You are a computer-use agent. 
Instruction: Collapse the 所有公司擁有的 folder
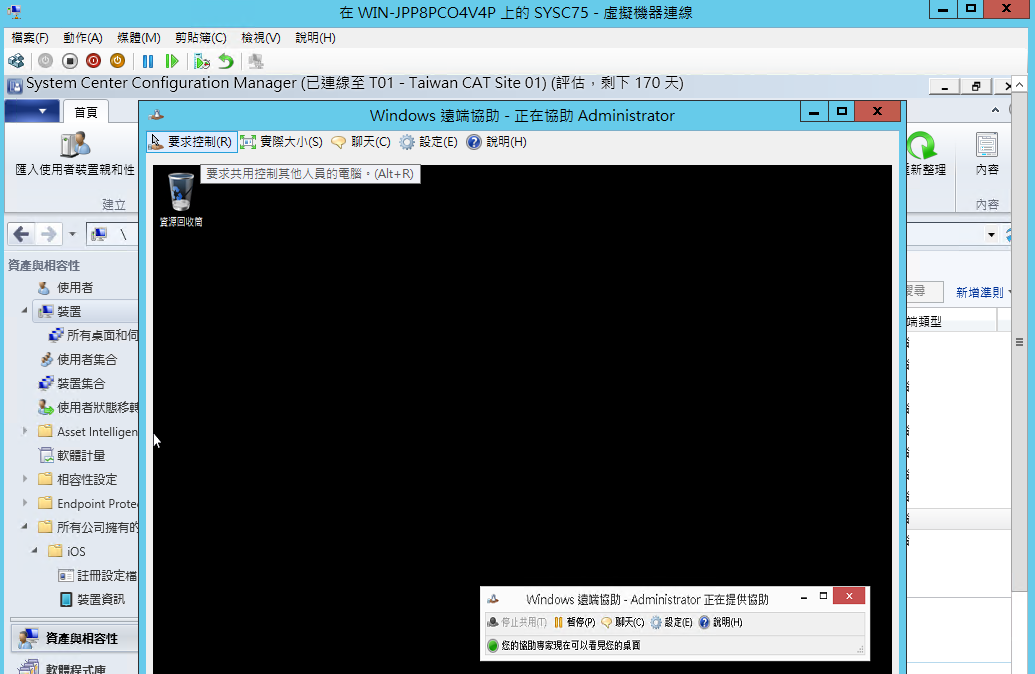pyautogui.click(x=24, y=527)
